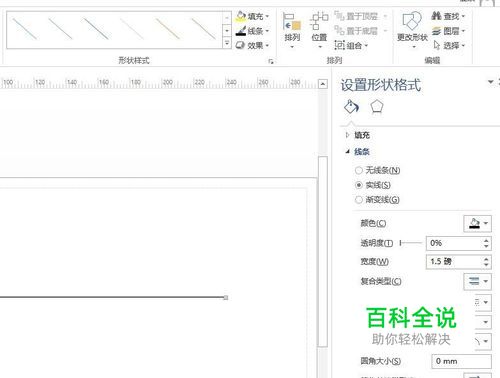Click the 颜色(C) label
Image resolution: width=500 pixels, height=378 pixels.
(x=373, y=223)
